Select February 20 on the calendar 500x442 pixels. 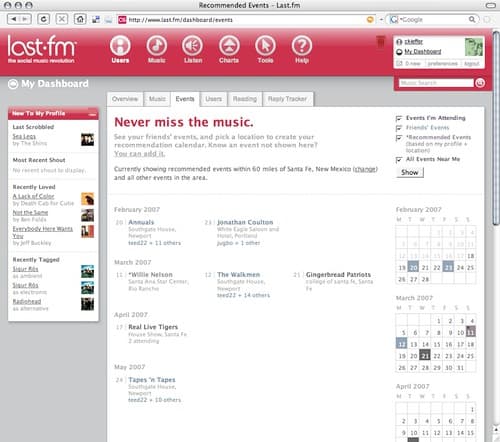point(413,268)
